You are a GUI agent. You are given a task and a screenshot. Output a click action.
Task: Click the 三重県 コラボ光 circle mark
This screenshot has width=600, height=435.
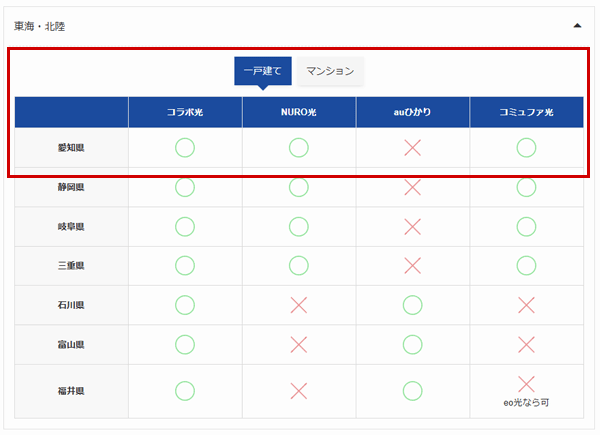tap(185, 266)
